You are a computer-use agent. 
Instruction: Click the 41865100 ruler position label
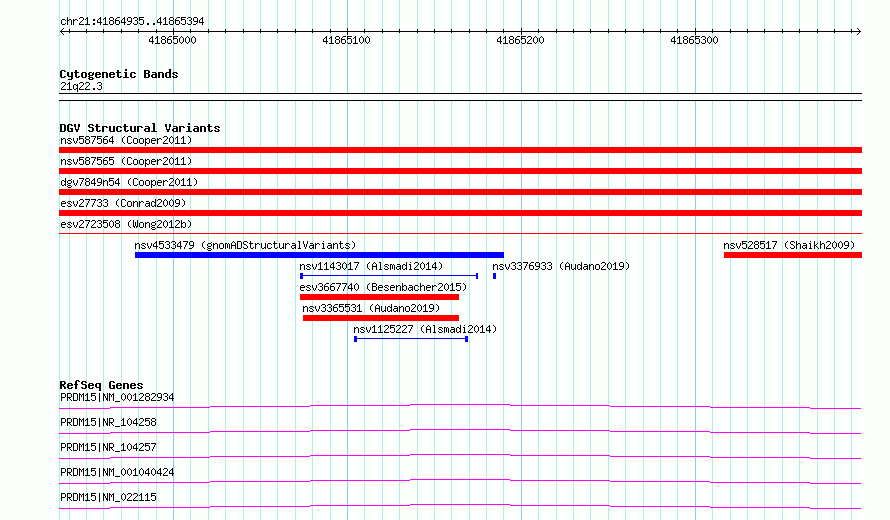[346, 40]
